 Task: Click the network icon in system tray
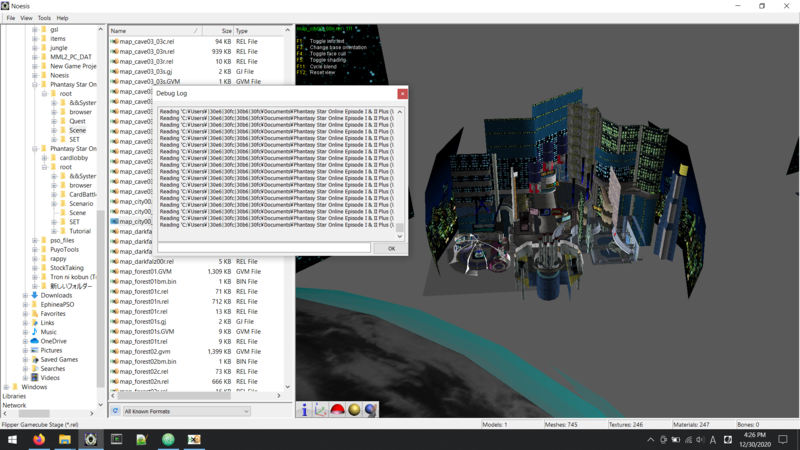click(688, 440)
